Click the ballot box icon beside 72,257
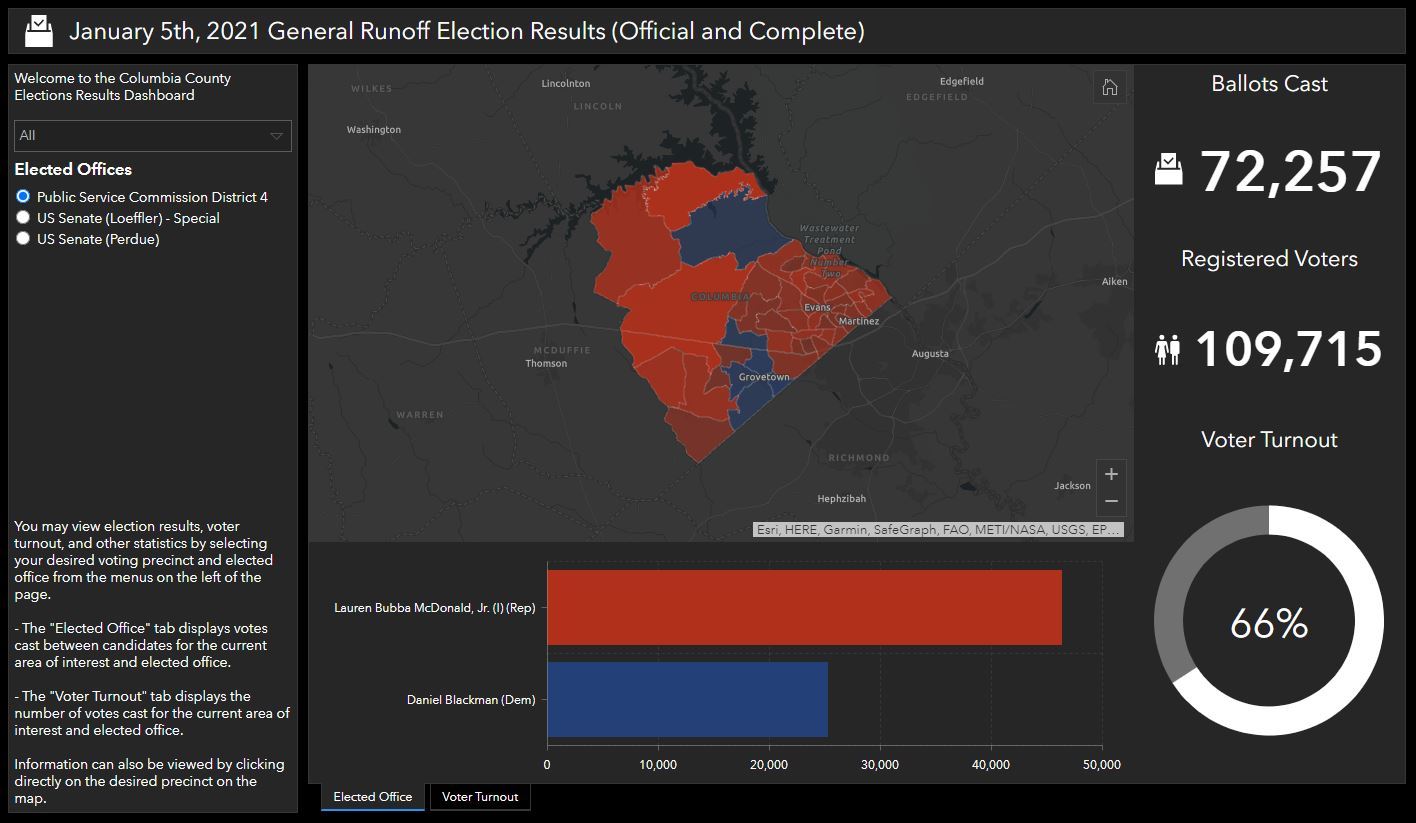This screenshot has height=823, width=1416. pos(1168,168)
